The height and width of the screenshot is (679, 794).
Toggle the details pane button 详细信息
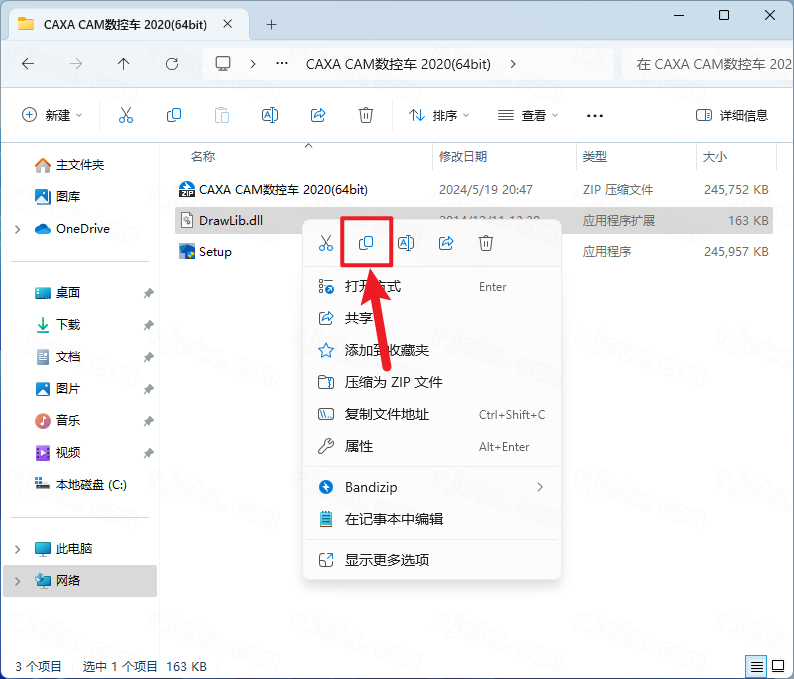(x=732, y=115)
